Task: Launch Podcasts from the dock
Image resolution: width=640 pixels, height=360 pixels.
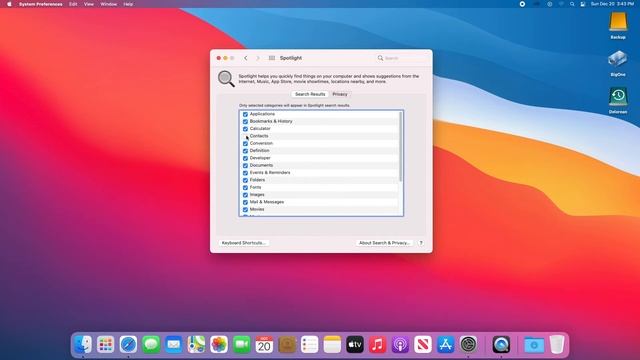Action: [x=400, y=345]
